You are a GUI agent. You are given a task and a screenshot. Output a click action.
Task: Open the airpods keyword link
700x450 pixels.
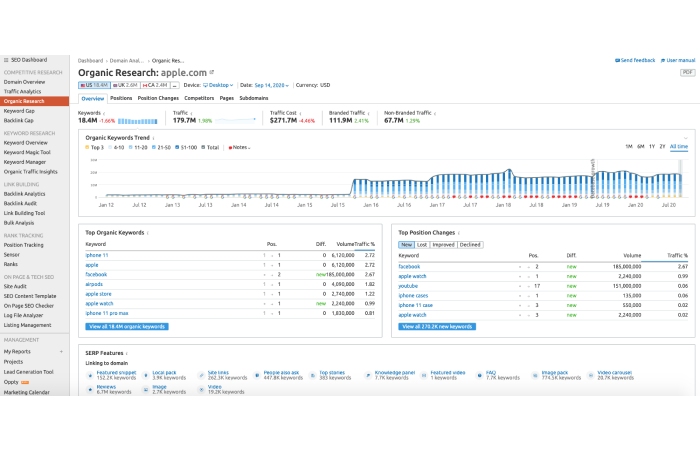click(94, 284)
